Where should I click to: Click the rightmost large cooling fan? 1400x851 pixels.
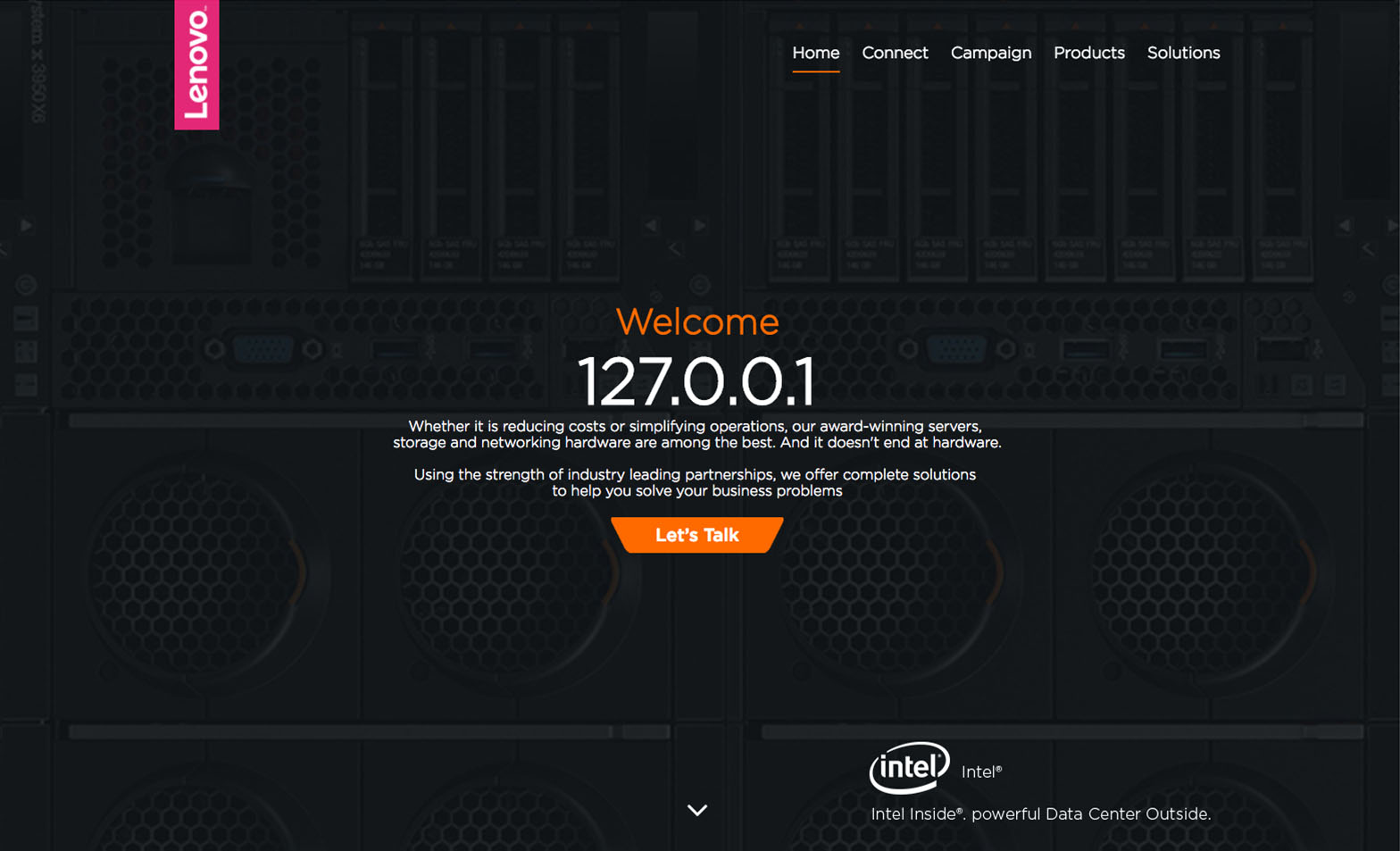pos(1205,572)
